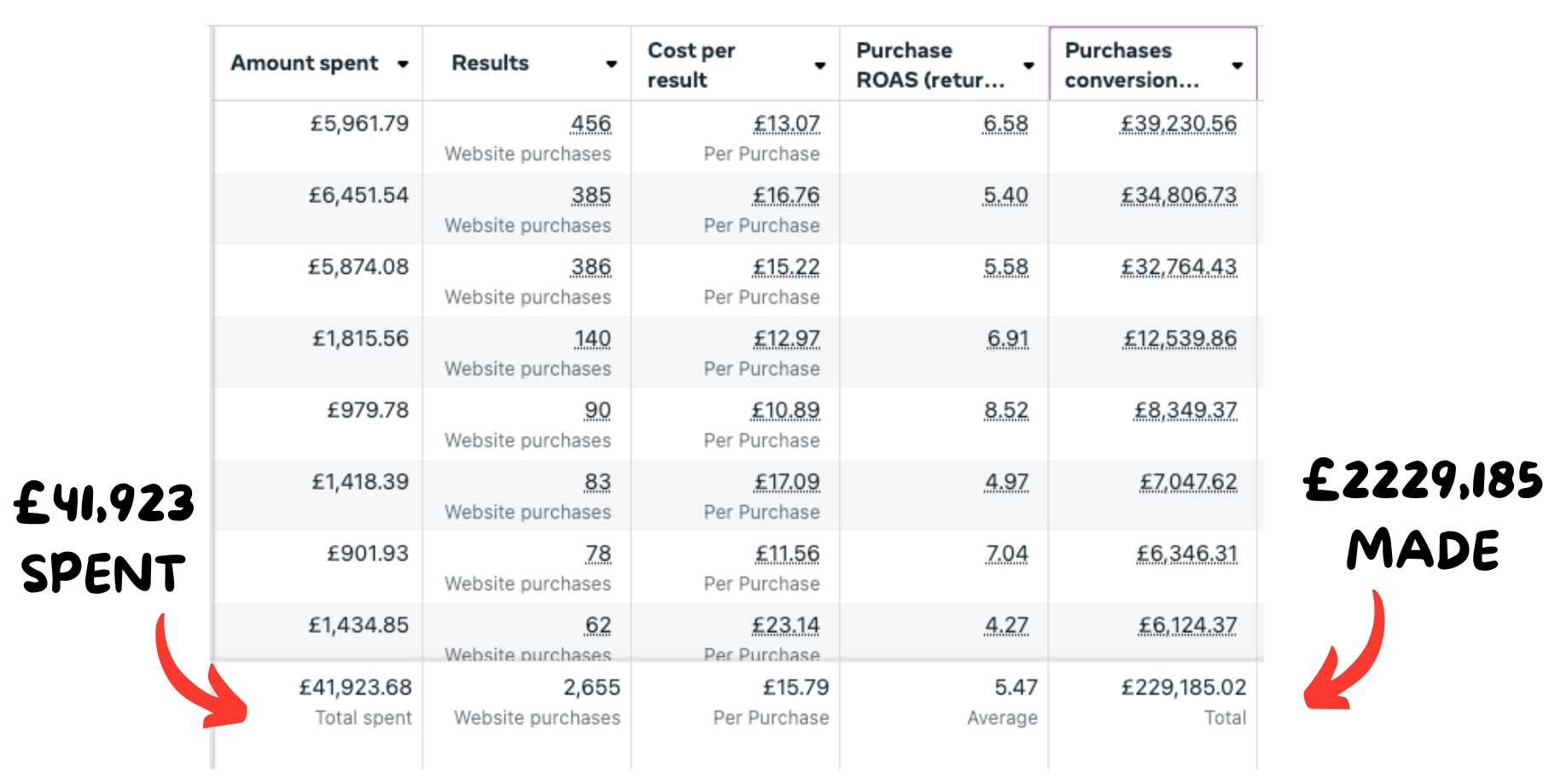Screen dimensions: 1549x784
Task: Click the £39,230.56 conversion value
Action: [1179, 124]
